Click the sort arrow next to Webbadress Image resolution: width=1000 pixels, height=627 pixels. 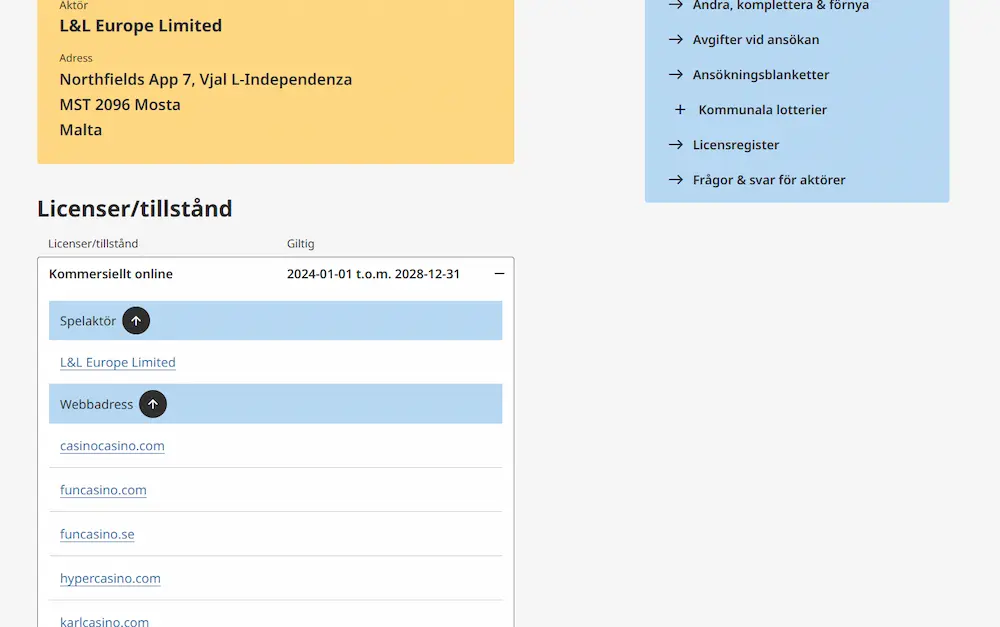coord(153,404)
